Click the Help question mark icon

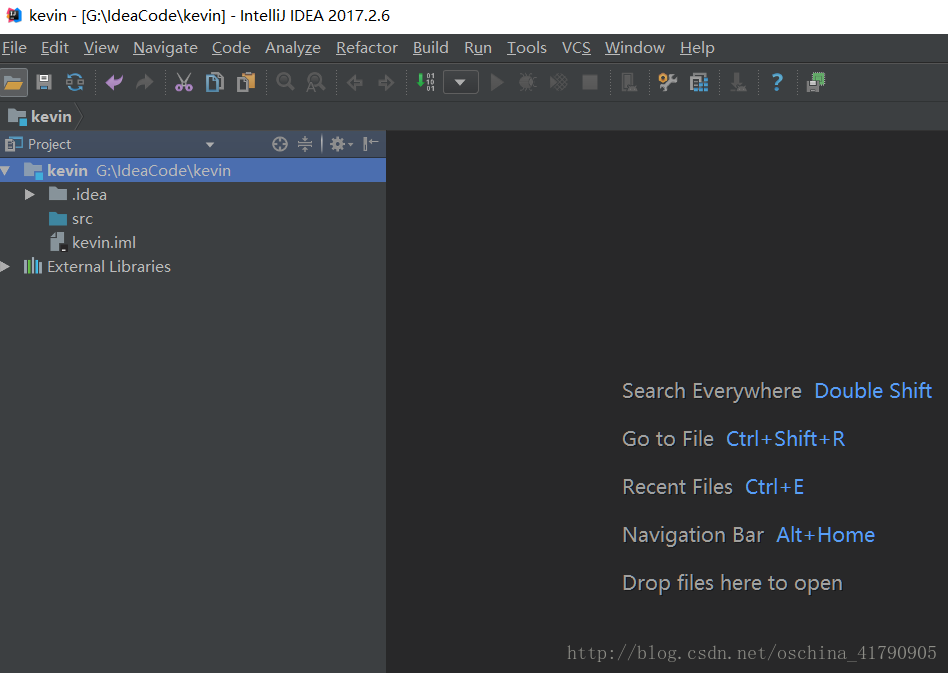pyautogui.click(x=777, y=82)
